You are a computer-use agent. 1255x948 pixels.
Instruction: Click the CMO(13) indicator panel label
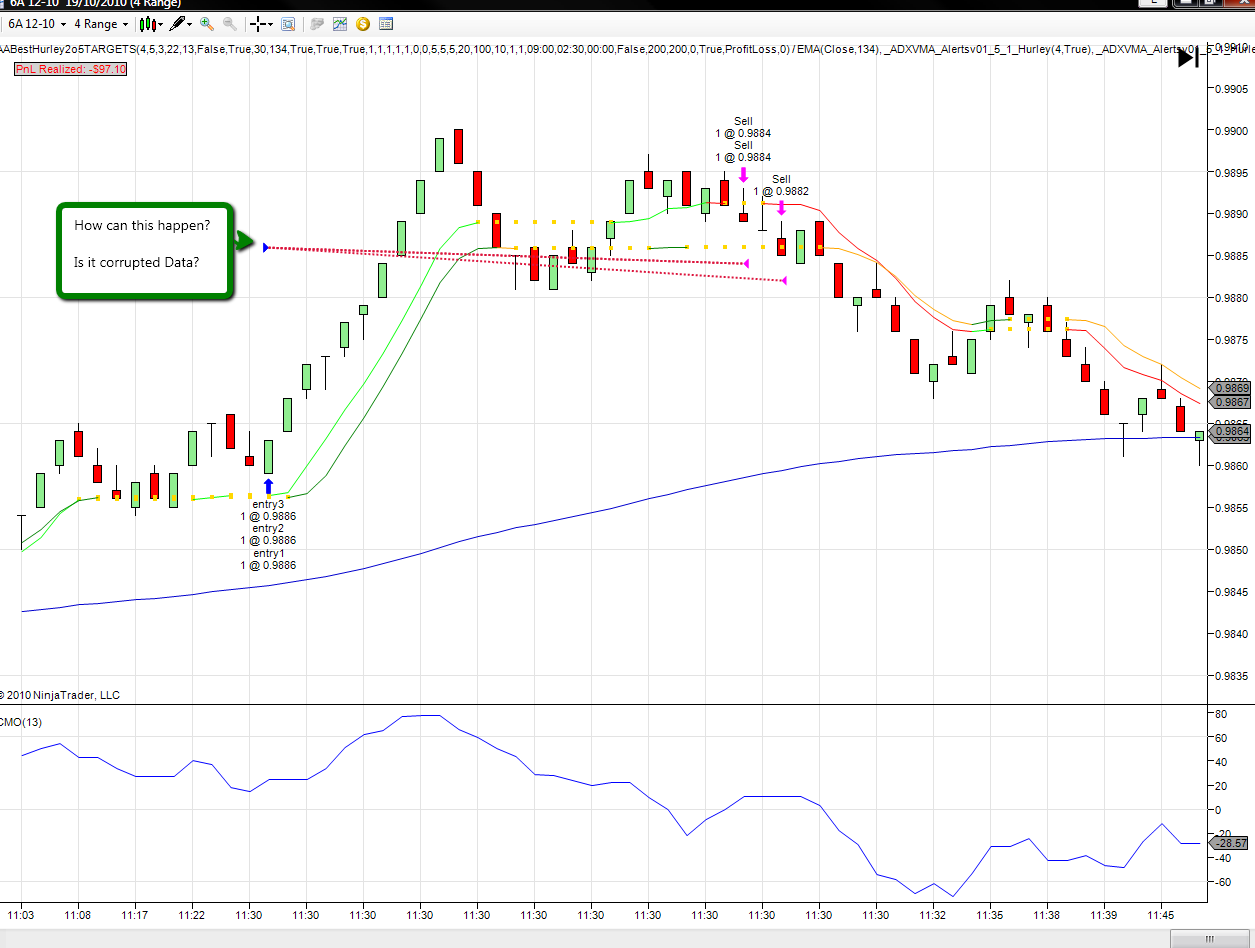pyautogui.click(x=20, y=722)
